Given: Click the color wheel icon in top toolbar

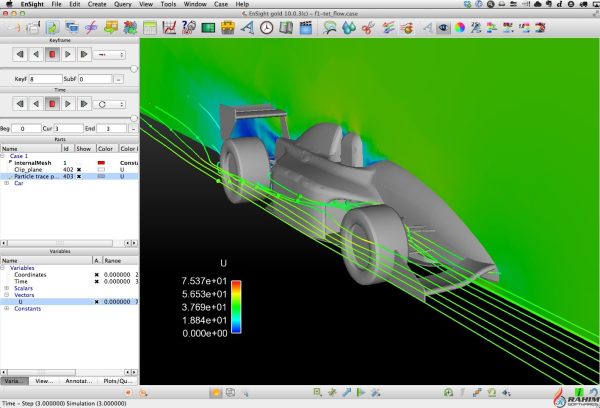Looking at the screenshot, I should 460,27.
